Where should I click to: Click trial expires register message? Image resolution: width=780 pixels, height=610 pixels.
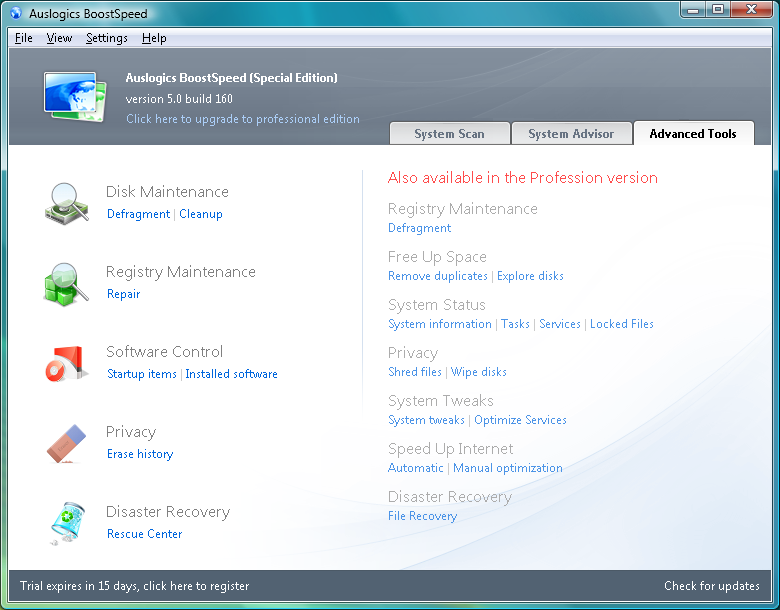[x=135, y=586]
